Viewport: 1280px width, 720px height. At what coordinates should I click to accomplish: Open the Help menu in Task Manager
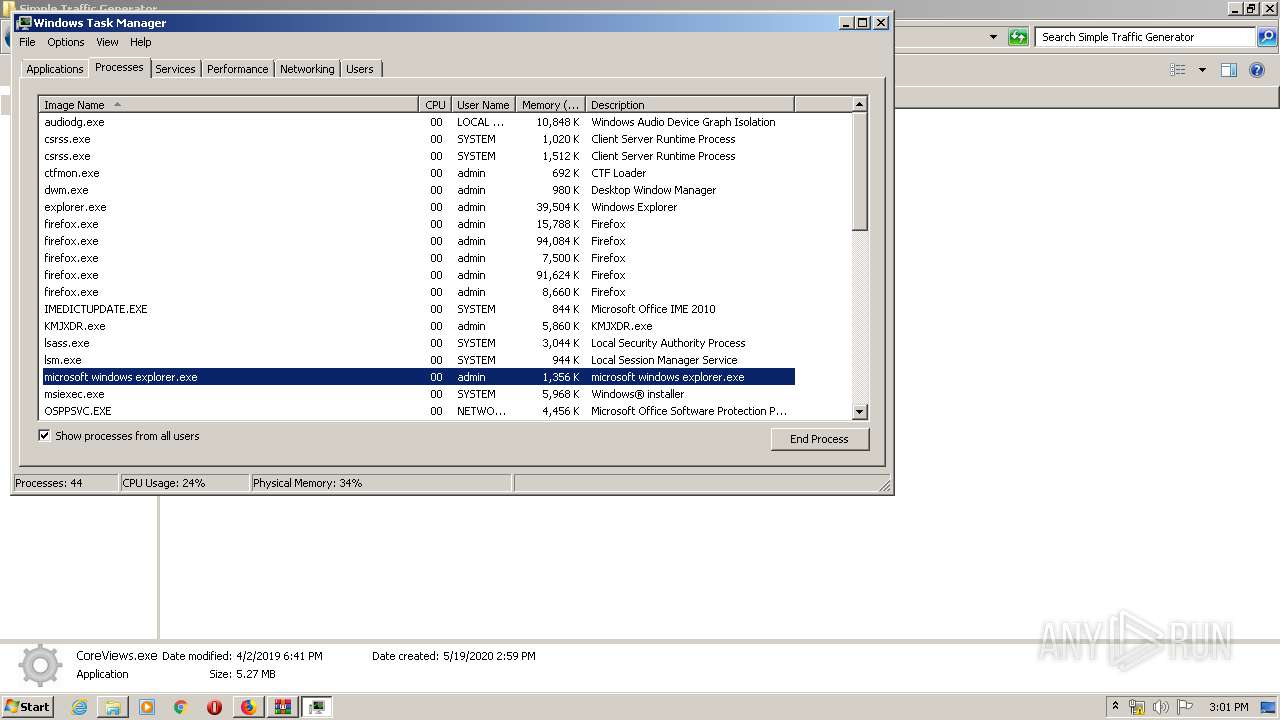coord(141,42)
